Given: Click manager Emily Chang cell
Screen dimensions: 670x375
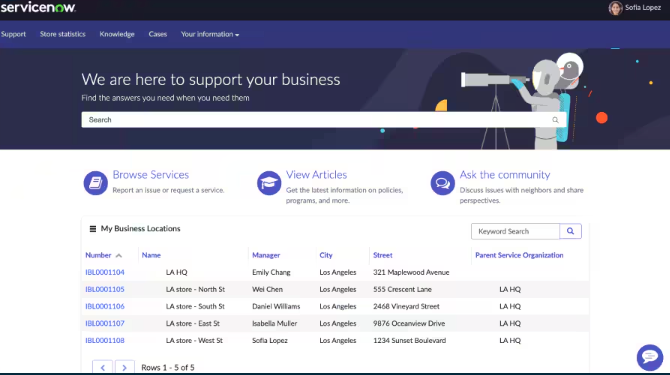Looking at the screenshot, I should coord(271,272).
